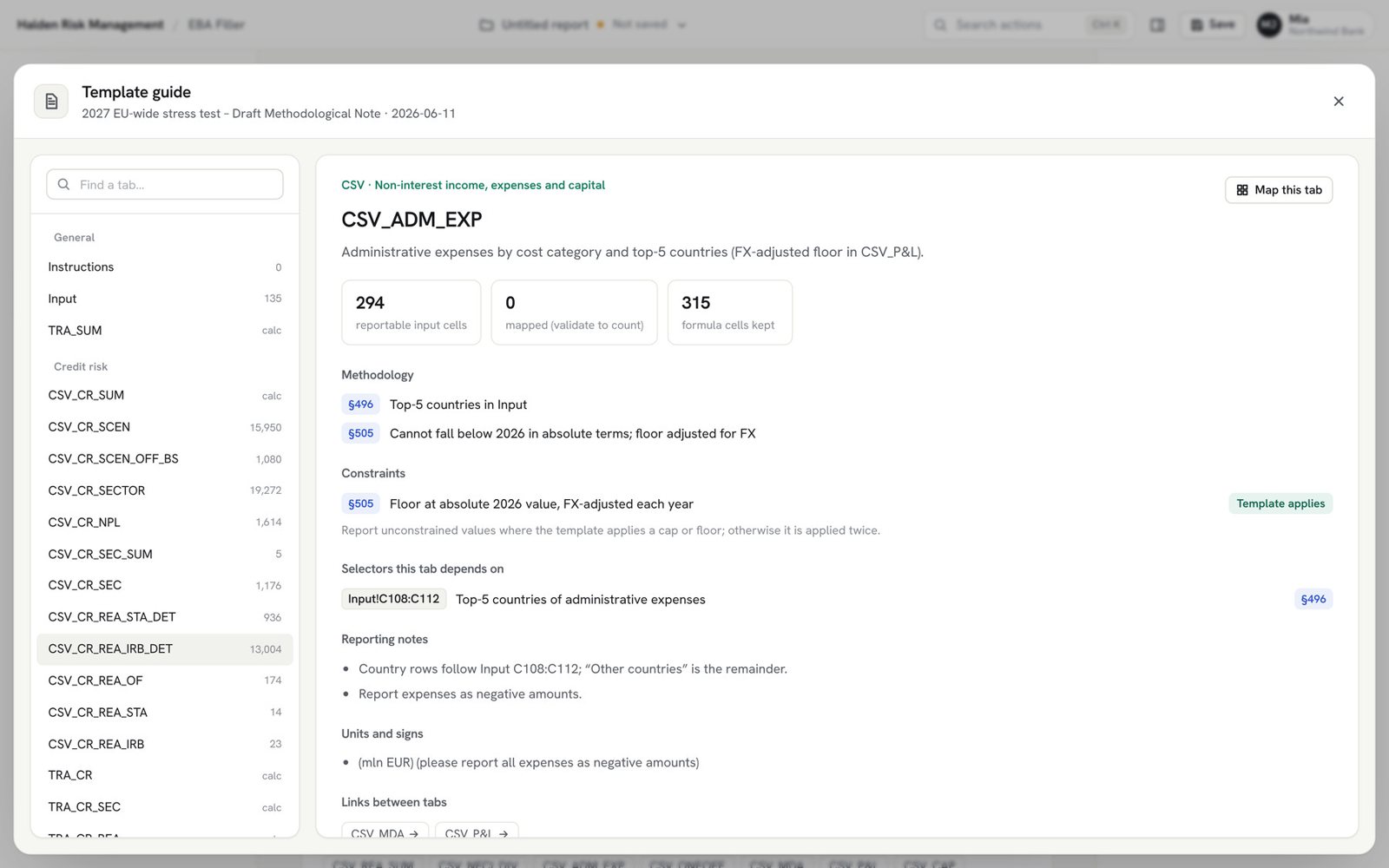Click the Template guide document icon

tap(51, 102)
